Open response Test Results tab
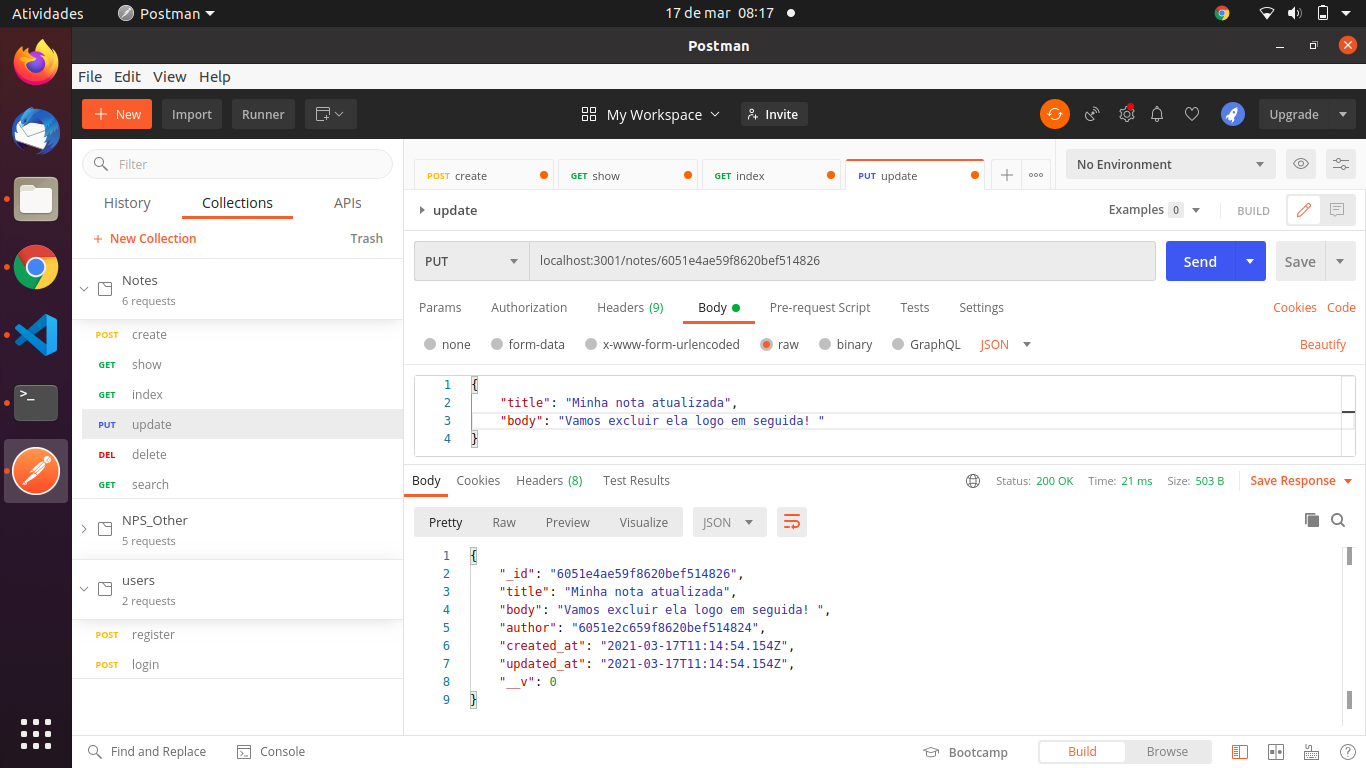 click(636, 481)
